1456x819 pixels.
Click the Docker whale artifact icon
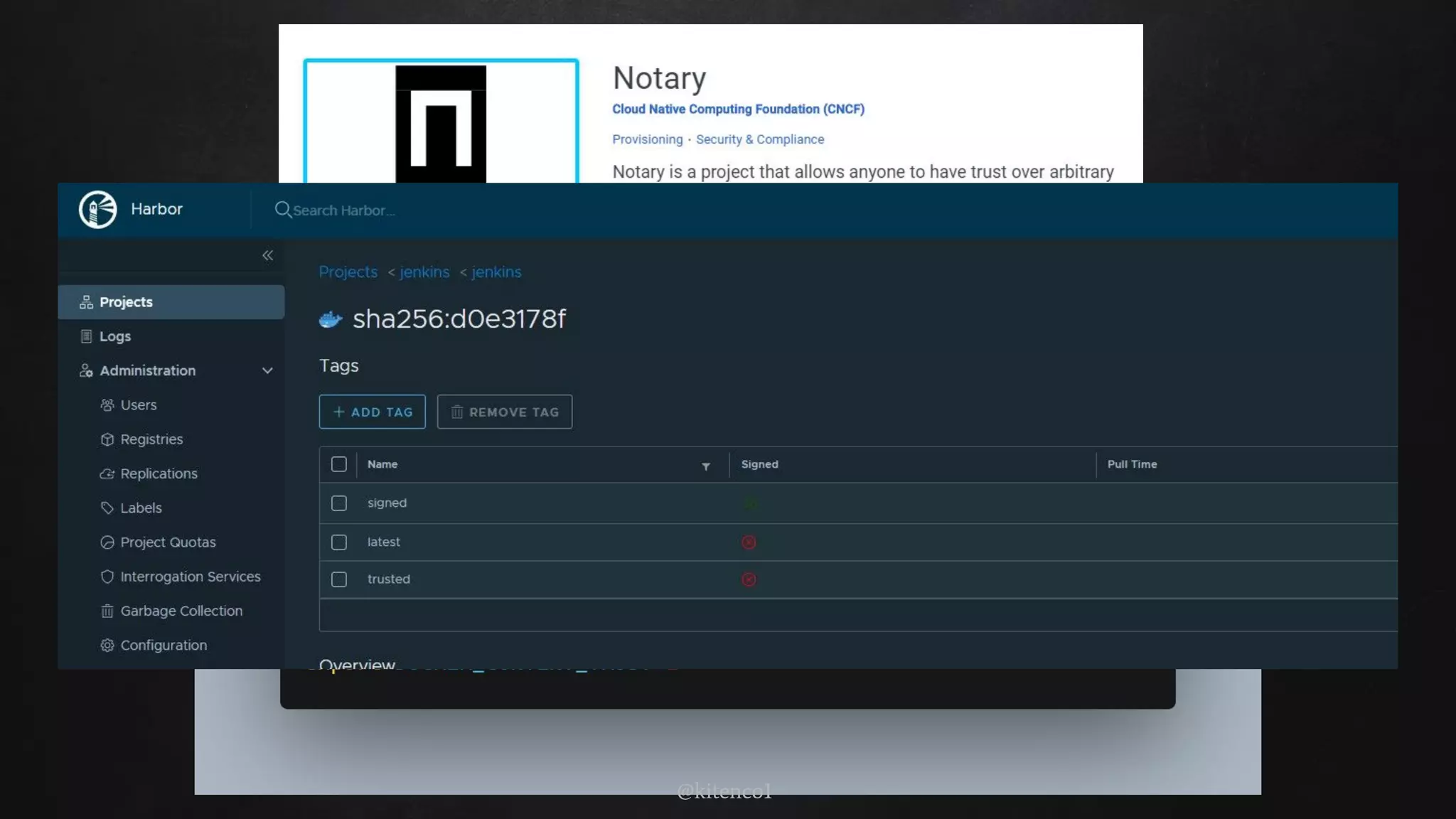tap(331, 320)
